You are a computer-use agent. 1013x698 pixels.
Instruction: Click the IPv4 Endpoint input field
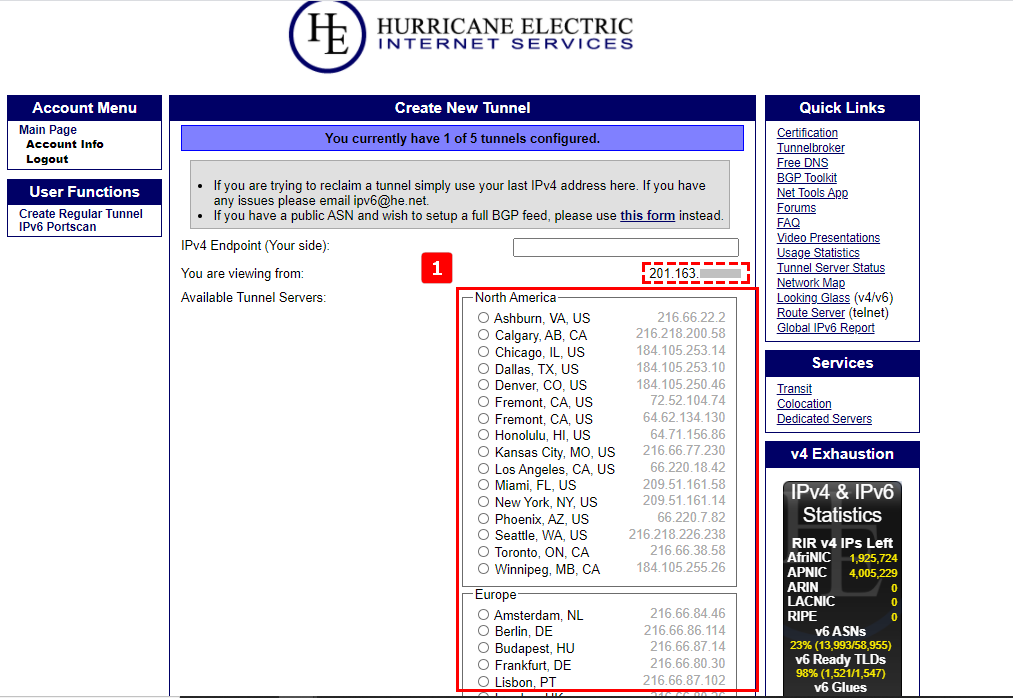click(625, 247)
